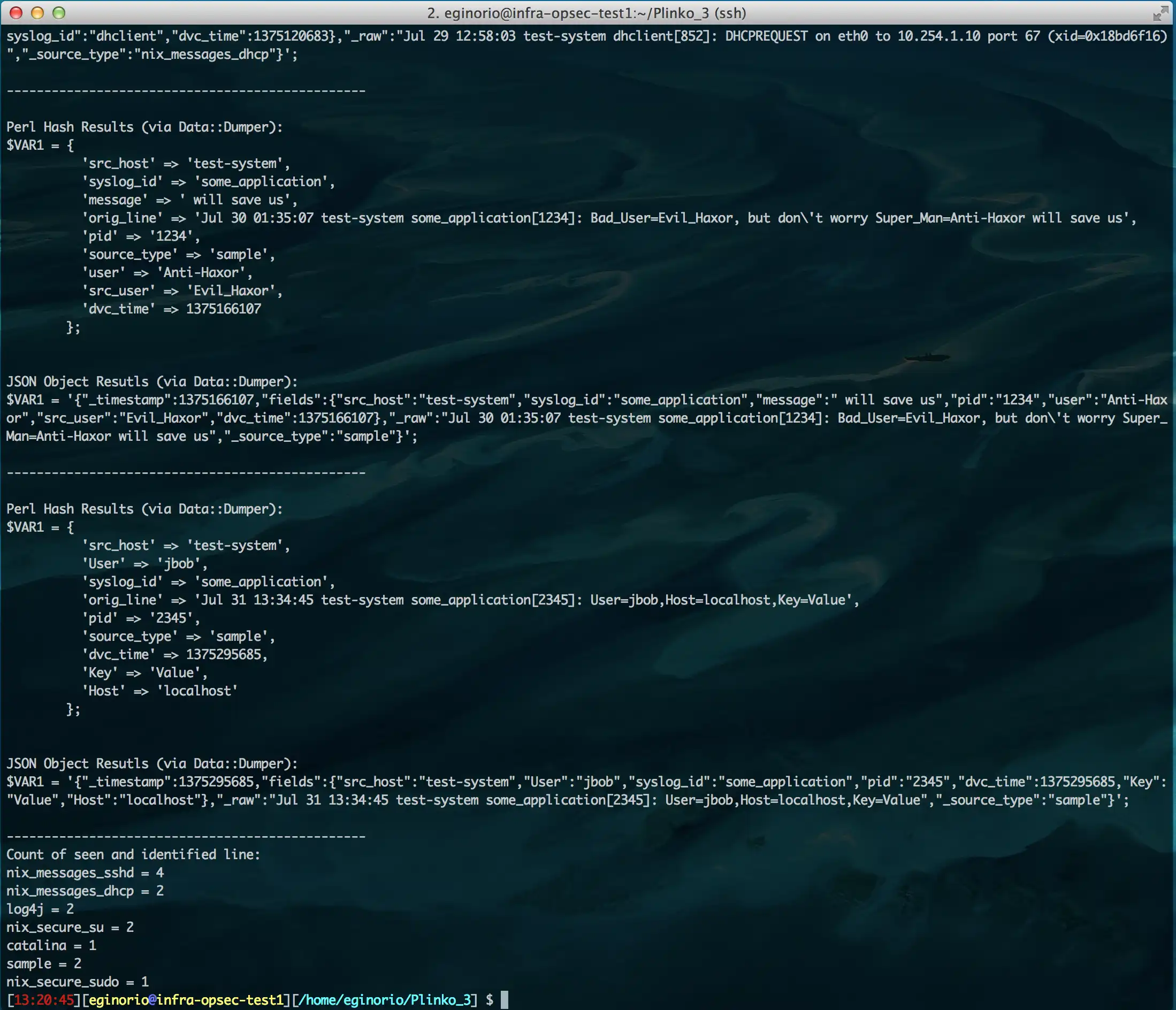This screenshot has width=1176, height=1010.
Task: Click the green zoom window button
Action: coord(58,12)
